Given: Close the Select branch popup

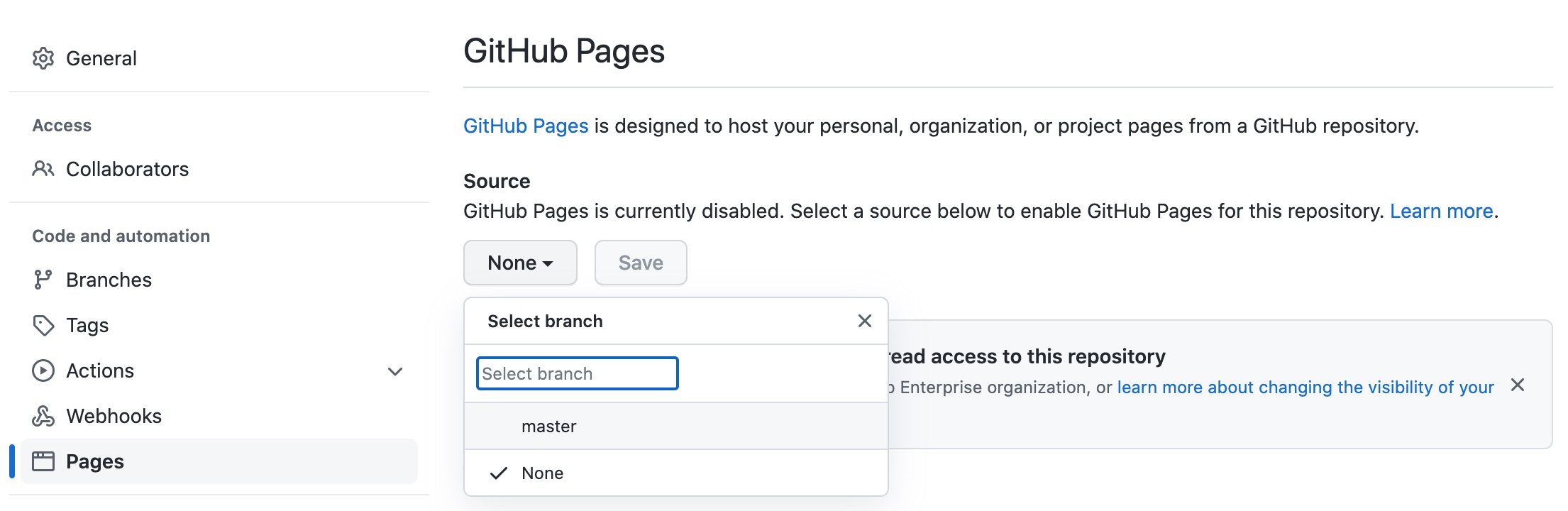Looking at the screenshot, I should tap(864, 321).
